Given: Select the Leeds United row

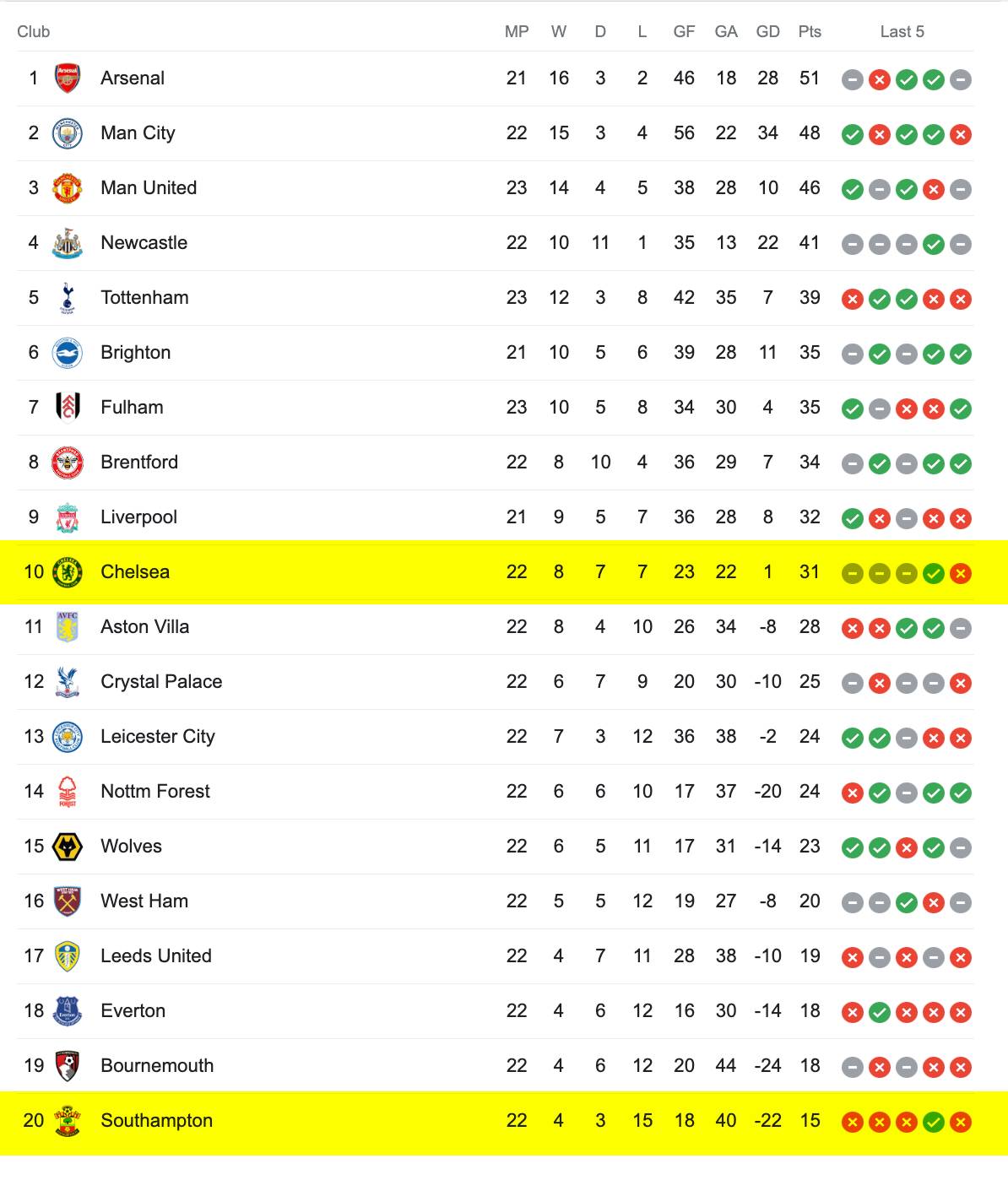Looking at the screenshot, I should tap(496, 956).
